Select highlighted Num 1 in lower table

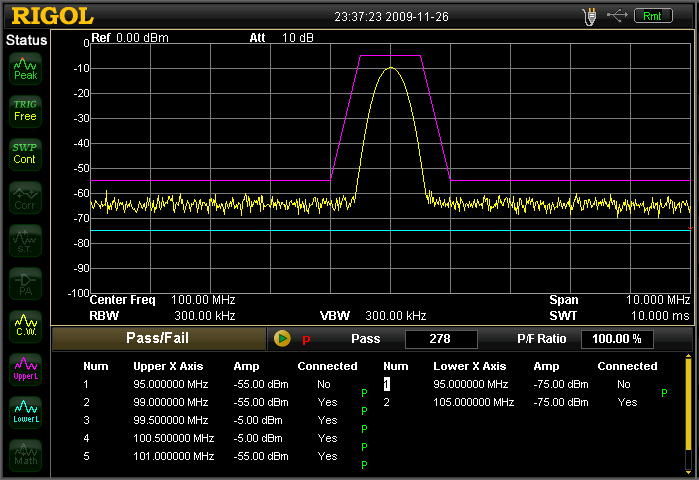pos(387,384)
